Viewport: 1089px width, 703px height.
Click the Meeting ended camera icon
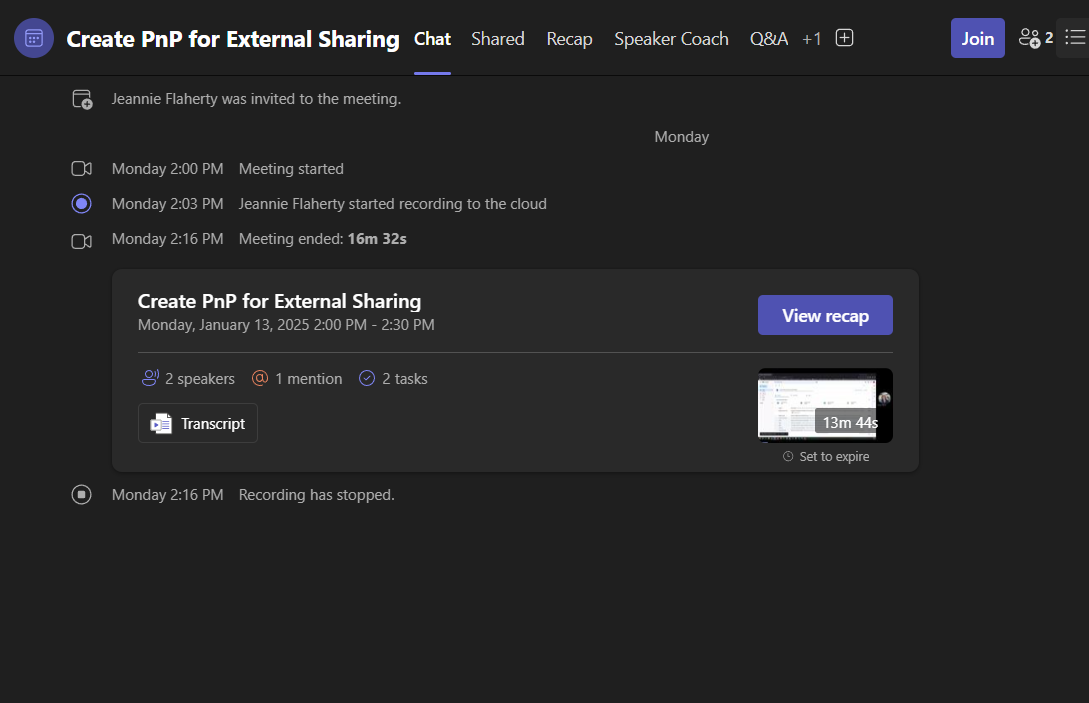tap(82, 240)
